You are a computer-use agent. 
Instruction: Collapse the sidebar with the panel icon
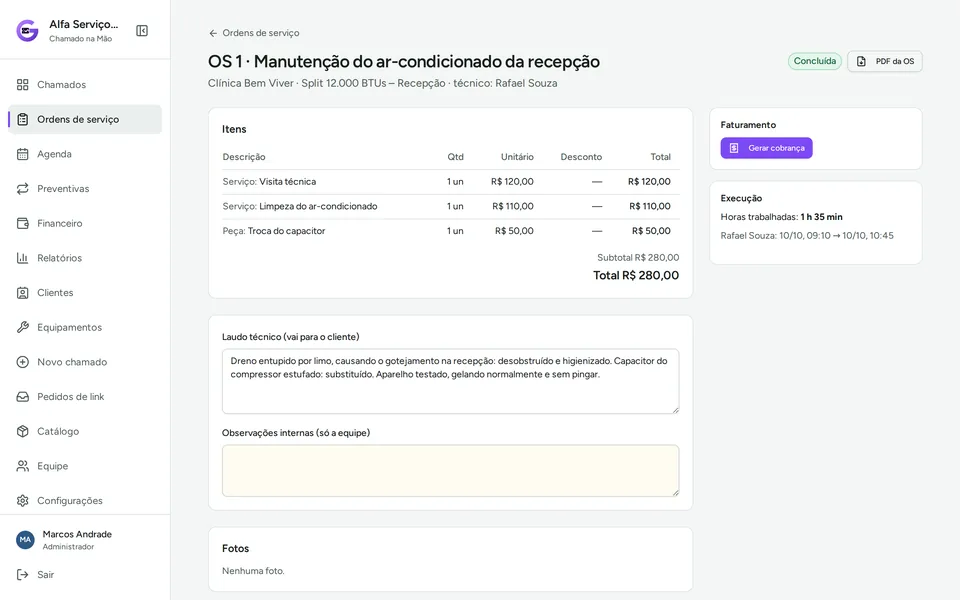[x=142, y=31]
